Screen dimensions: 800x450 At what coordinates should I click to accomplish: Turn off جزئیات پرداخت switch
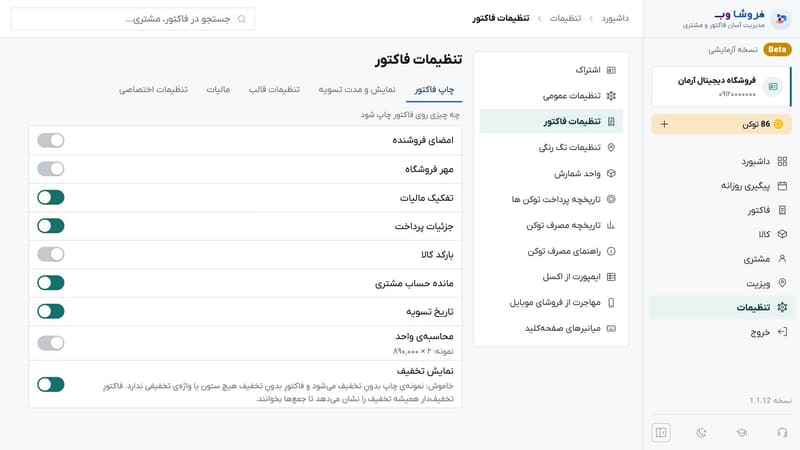[51, 226]
